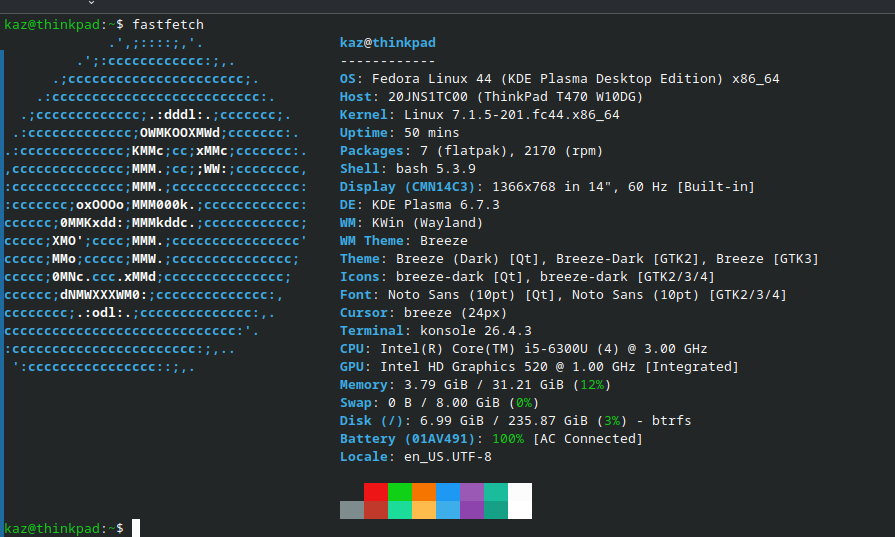This screenshot has width=895, height=537.
Task: Click the 'Font' label
Action: click(356, 295)
